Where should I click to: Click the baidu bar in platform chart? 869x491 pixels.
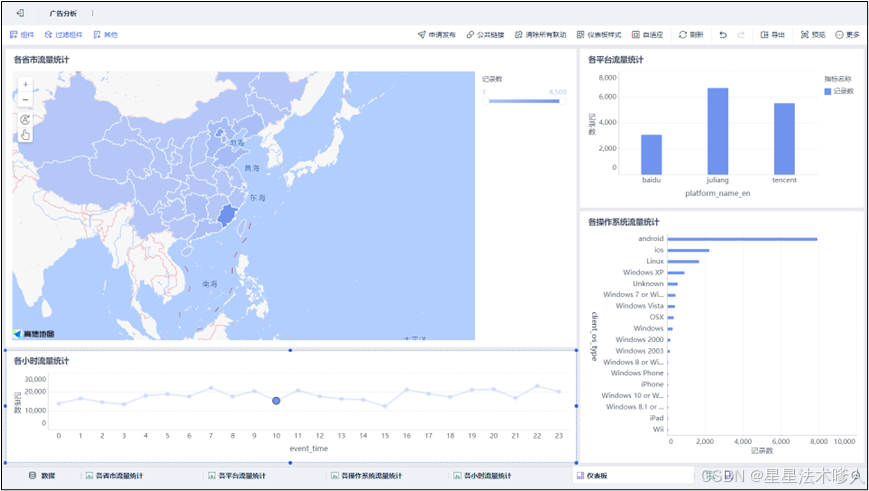point(651,155)
